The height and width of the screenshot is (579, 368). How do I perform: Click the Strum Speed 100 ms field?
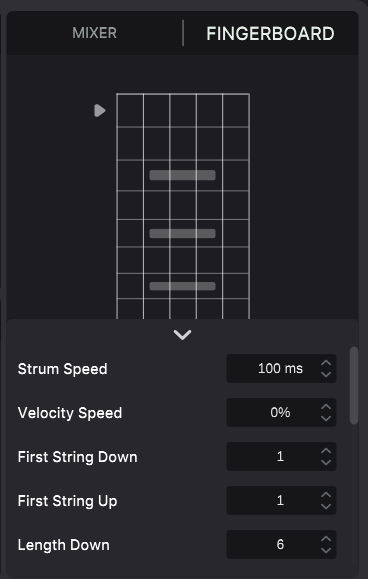pyautogui.click(x=281, y=369)
